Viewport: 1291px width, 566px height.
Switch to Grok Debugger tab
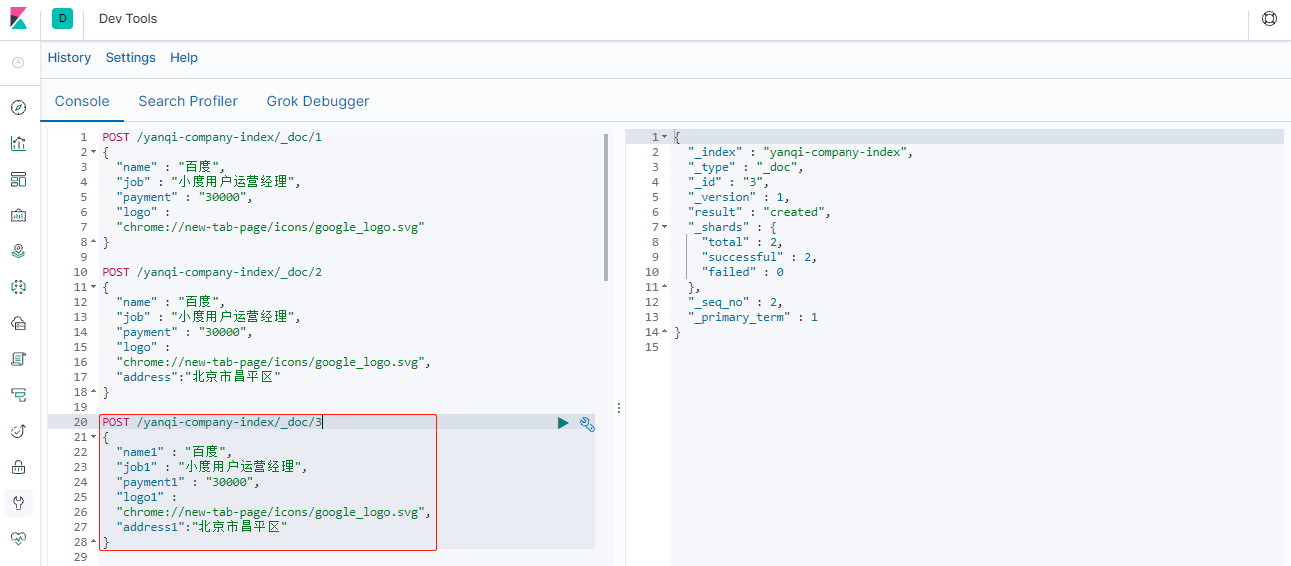[318, 101]
